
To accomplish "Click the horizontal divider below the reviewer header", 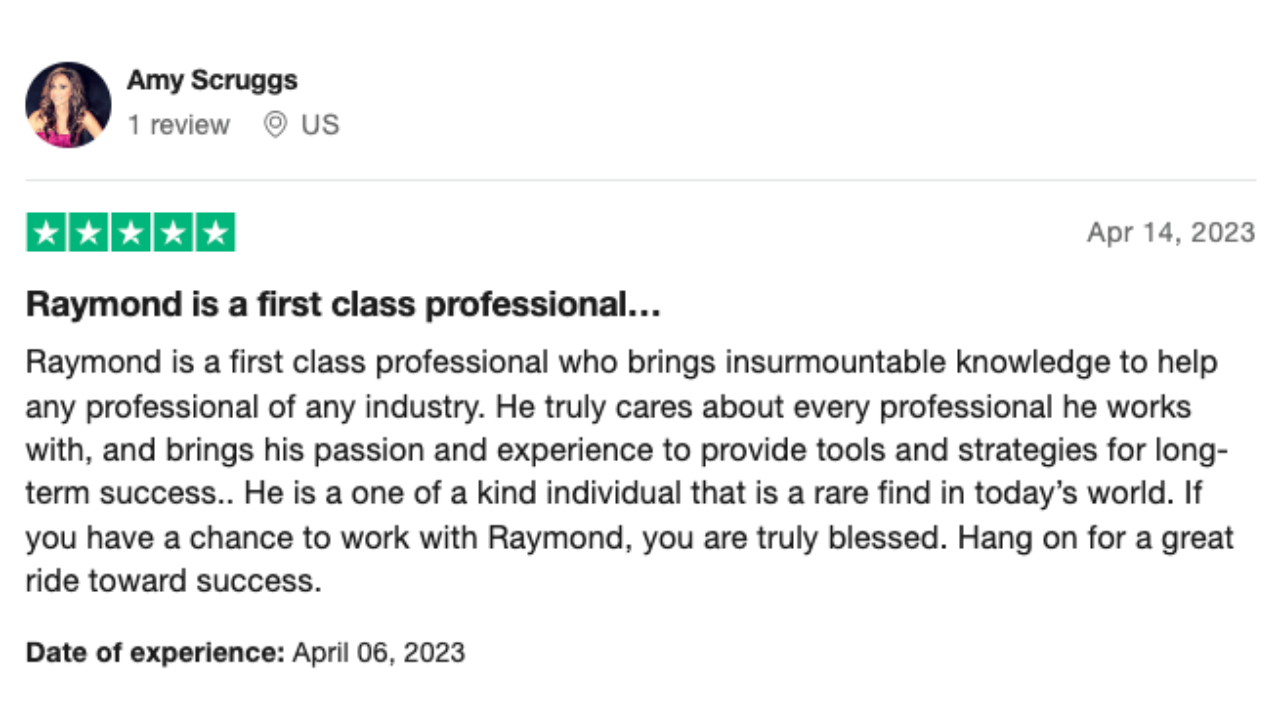I will 640,181.
